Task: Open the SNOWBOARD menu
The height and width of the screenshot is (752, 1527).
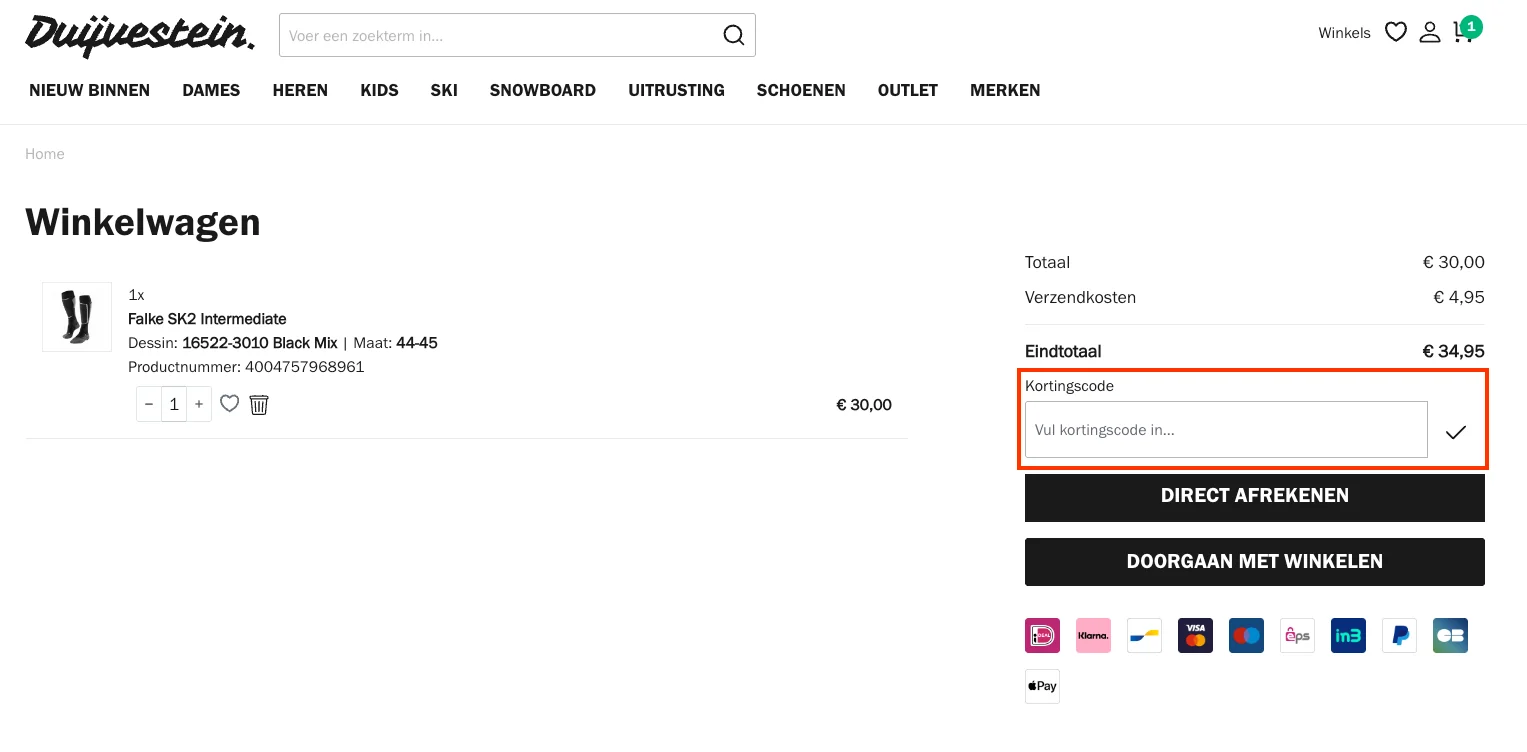Action: click(542, 90)
